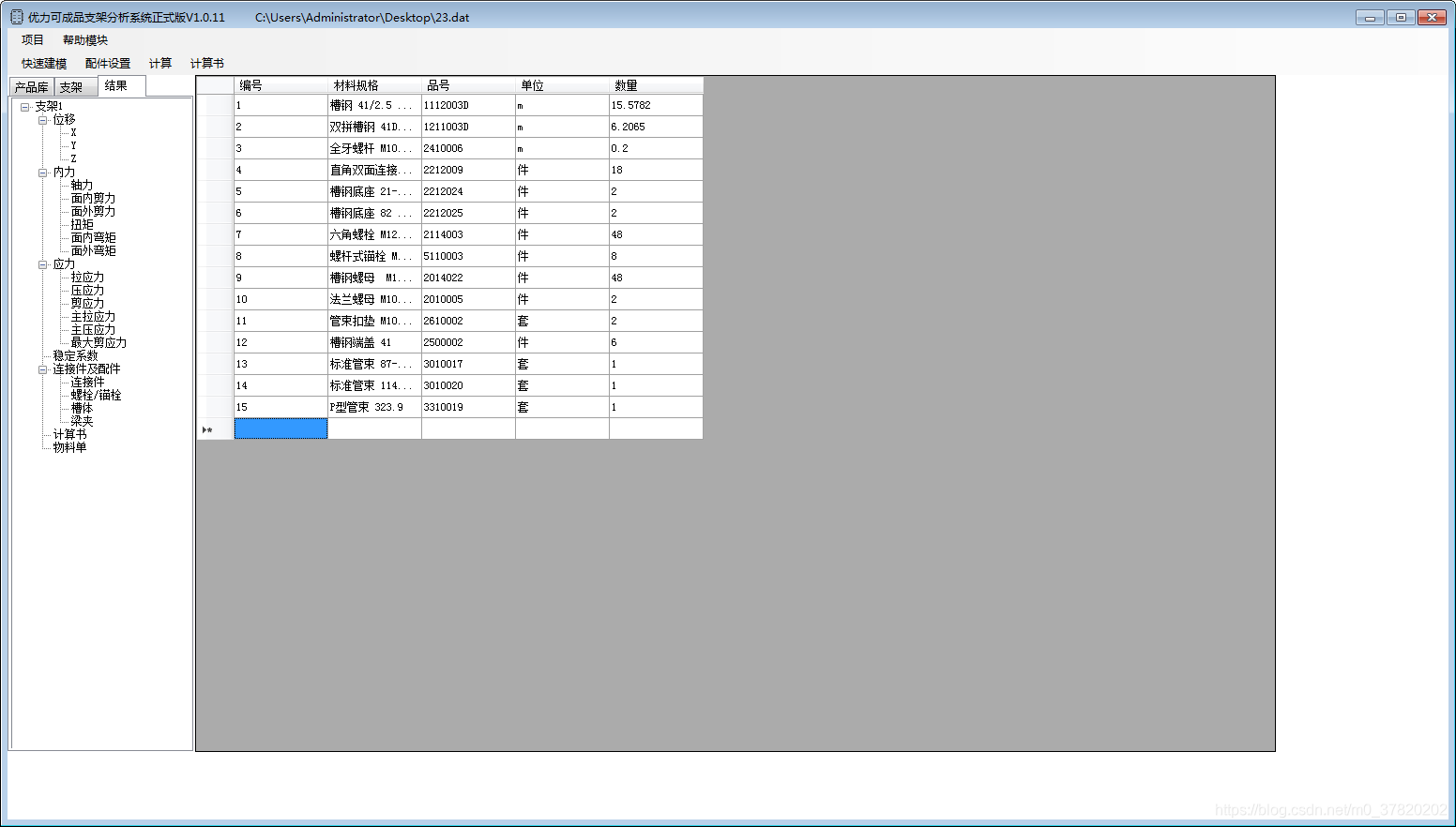The width and height of the screenshot is (1456, 827).
Task: Click the 数量 column header
Action: [x=656, y=85]
